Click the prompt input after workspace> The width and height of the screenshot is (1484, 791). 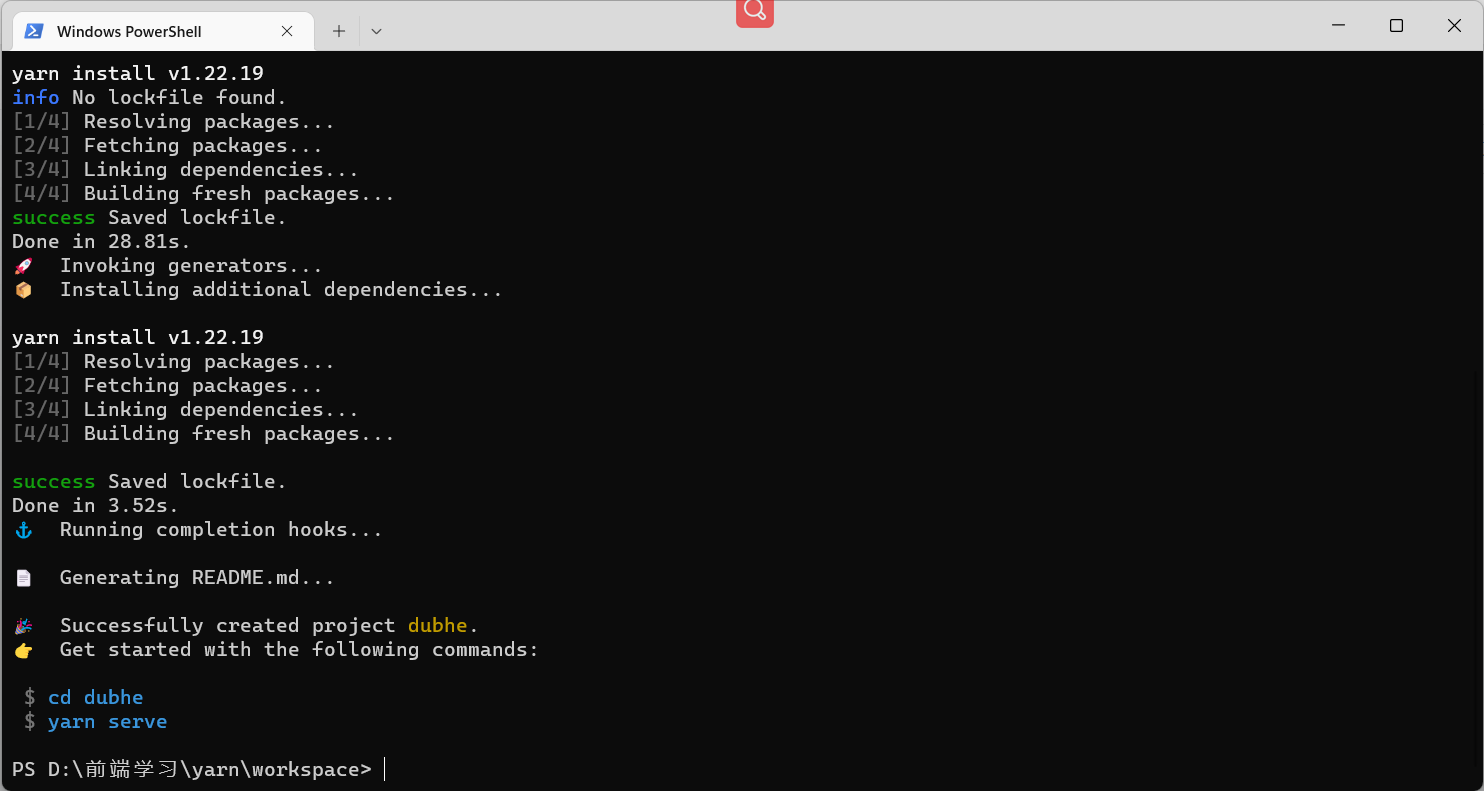385,769
